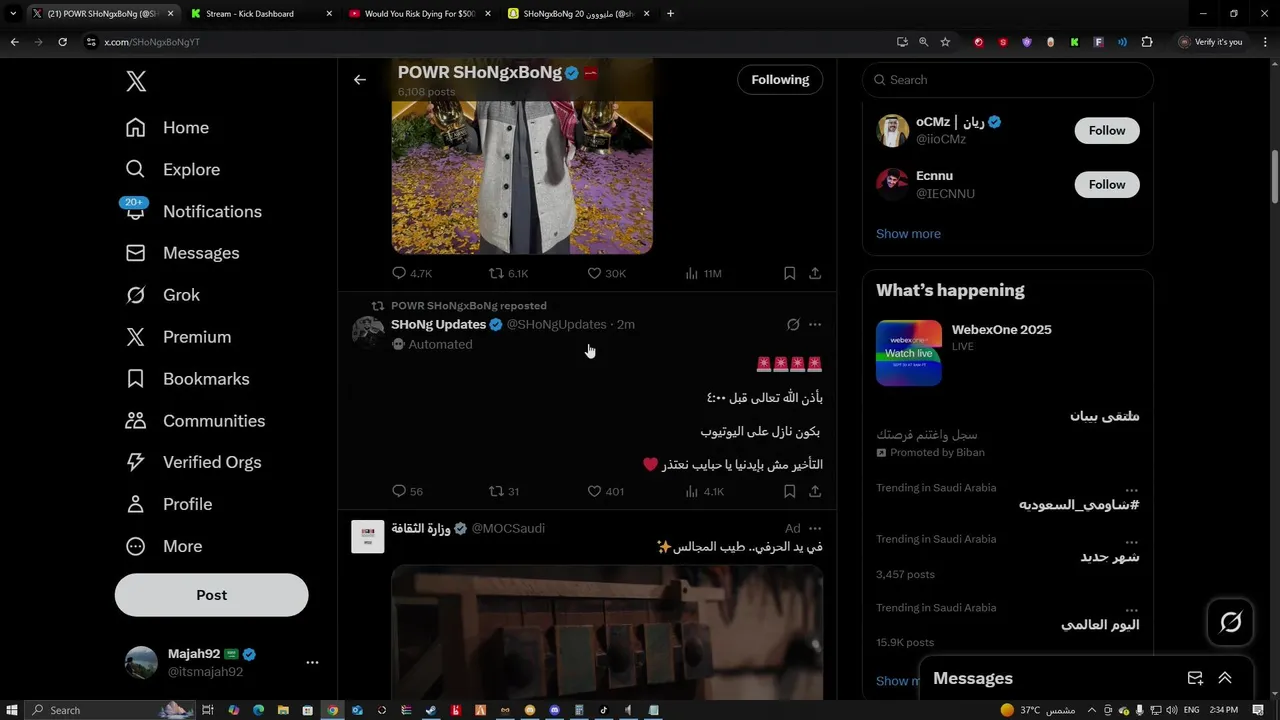
Task: Like the post with 30K likes
Action: coord(606,273)
